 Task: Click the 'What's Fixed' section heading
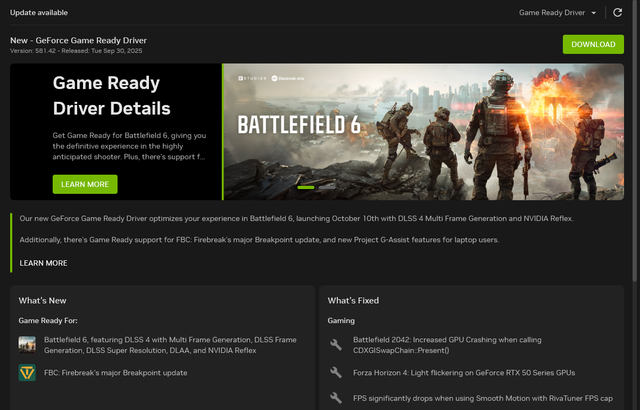(x=353, y=301)
